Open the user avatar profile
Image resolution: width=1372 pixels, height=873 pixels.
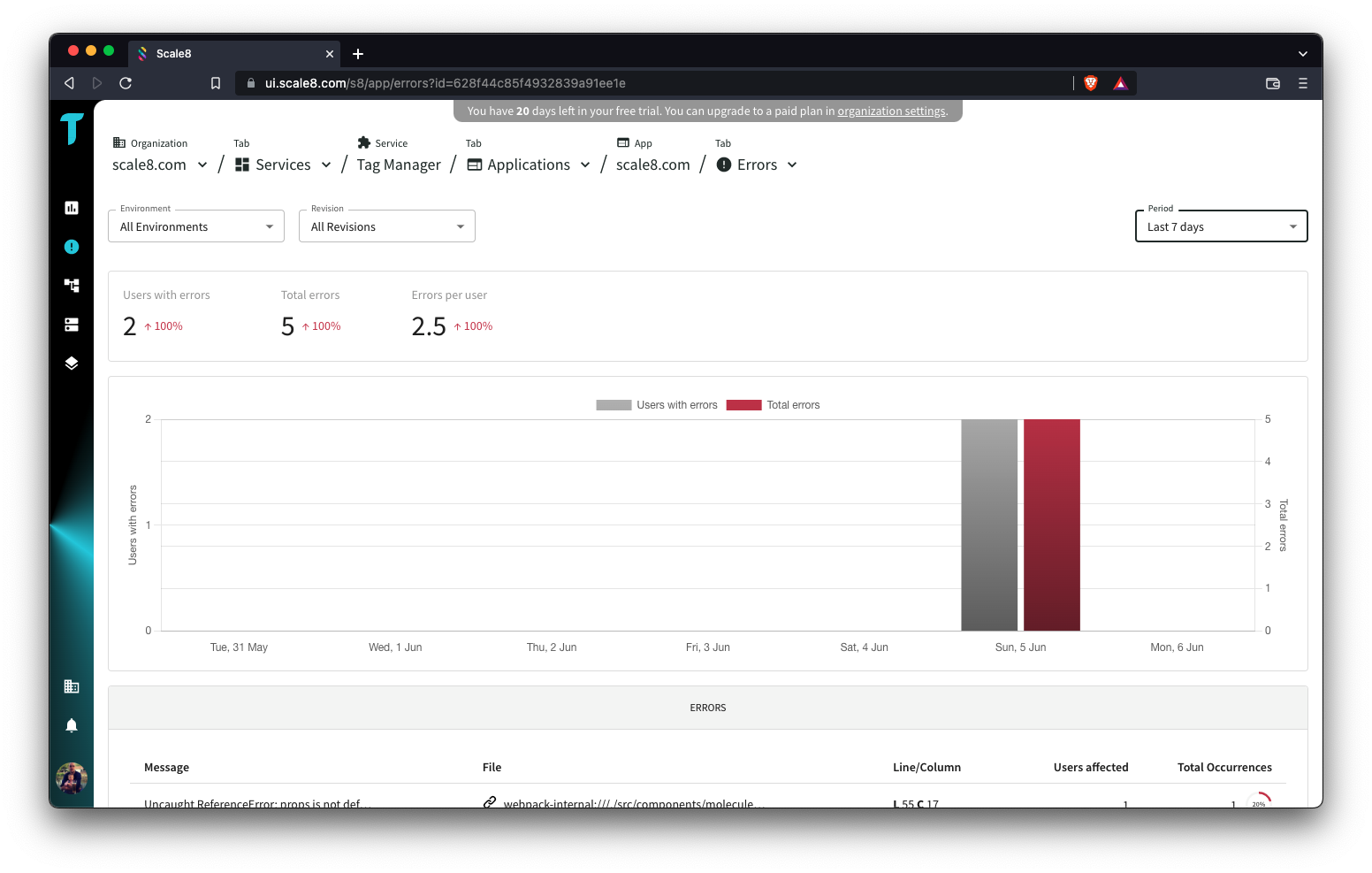(x=72, y=778)
